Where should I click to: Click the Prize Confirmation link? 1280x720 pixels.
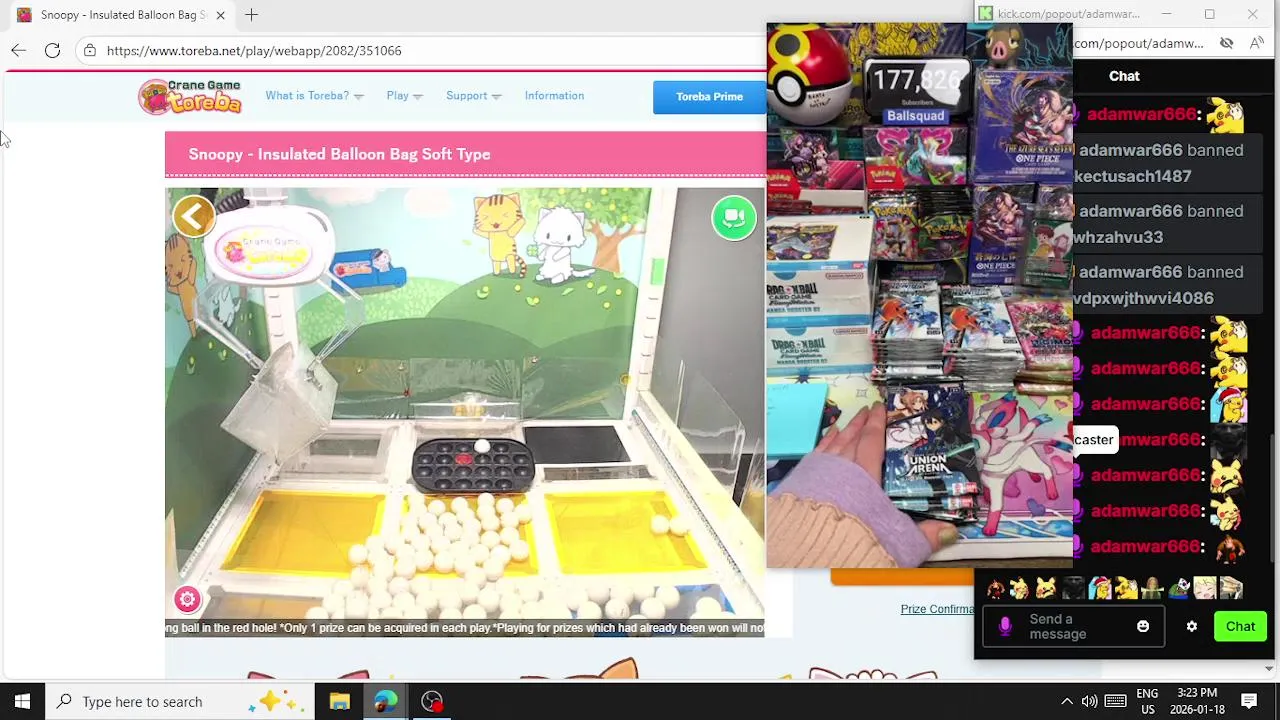937,609
